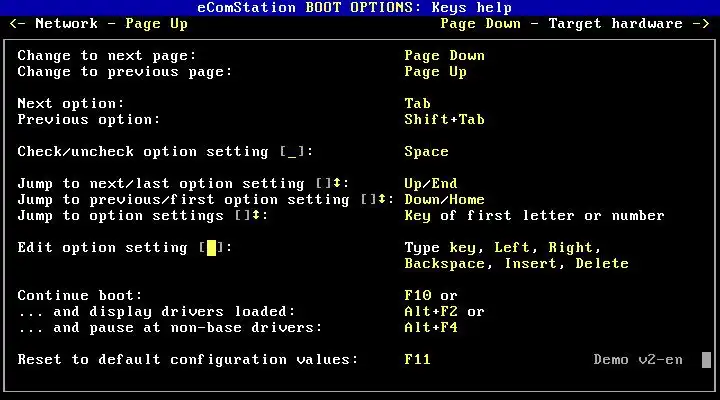Select the 'Change to previous page:' label
Viewport: 720px width, 400px height.
tap(125, 72)
